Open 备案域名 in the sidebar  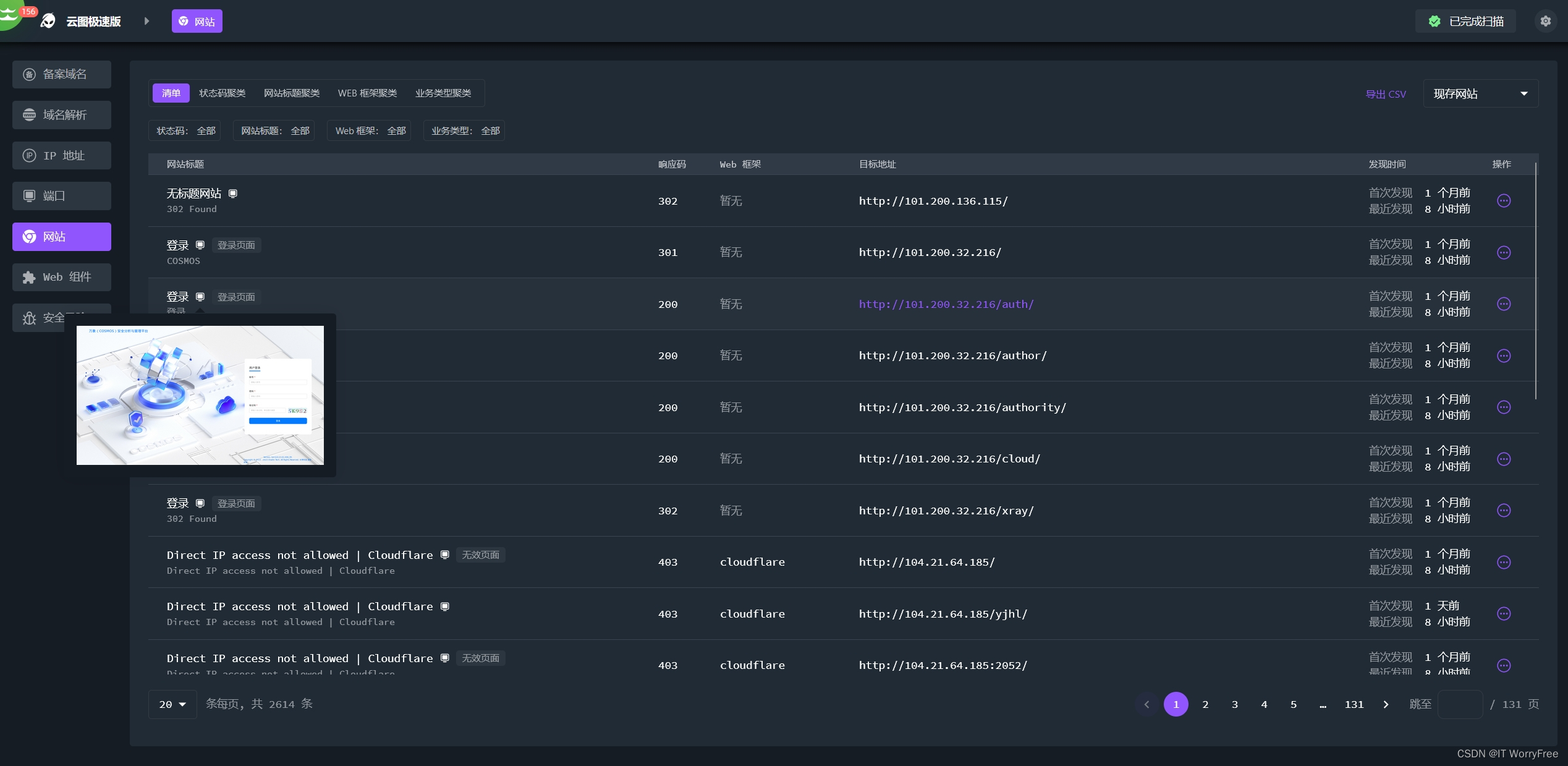62,74
